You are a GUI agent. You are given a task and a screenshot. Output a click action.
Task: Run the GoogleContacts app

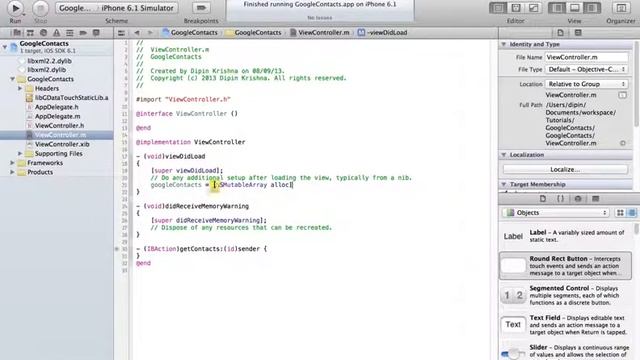[x=15, y=8]
